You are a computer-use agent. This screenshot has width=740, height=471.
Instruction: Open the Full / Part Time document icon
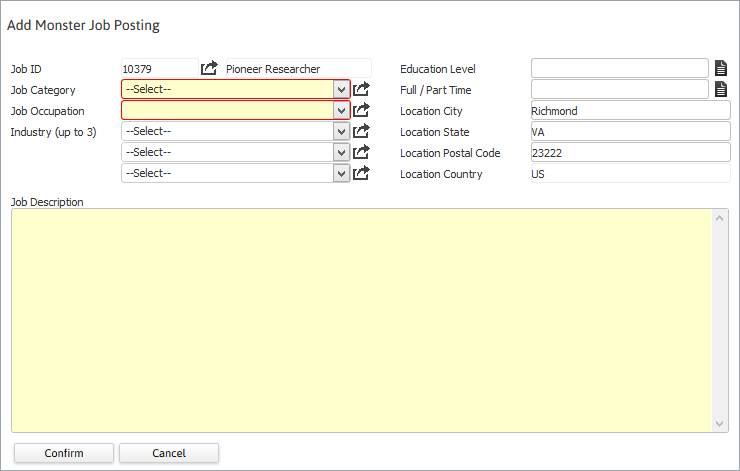click(x=721, y=89)
